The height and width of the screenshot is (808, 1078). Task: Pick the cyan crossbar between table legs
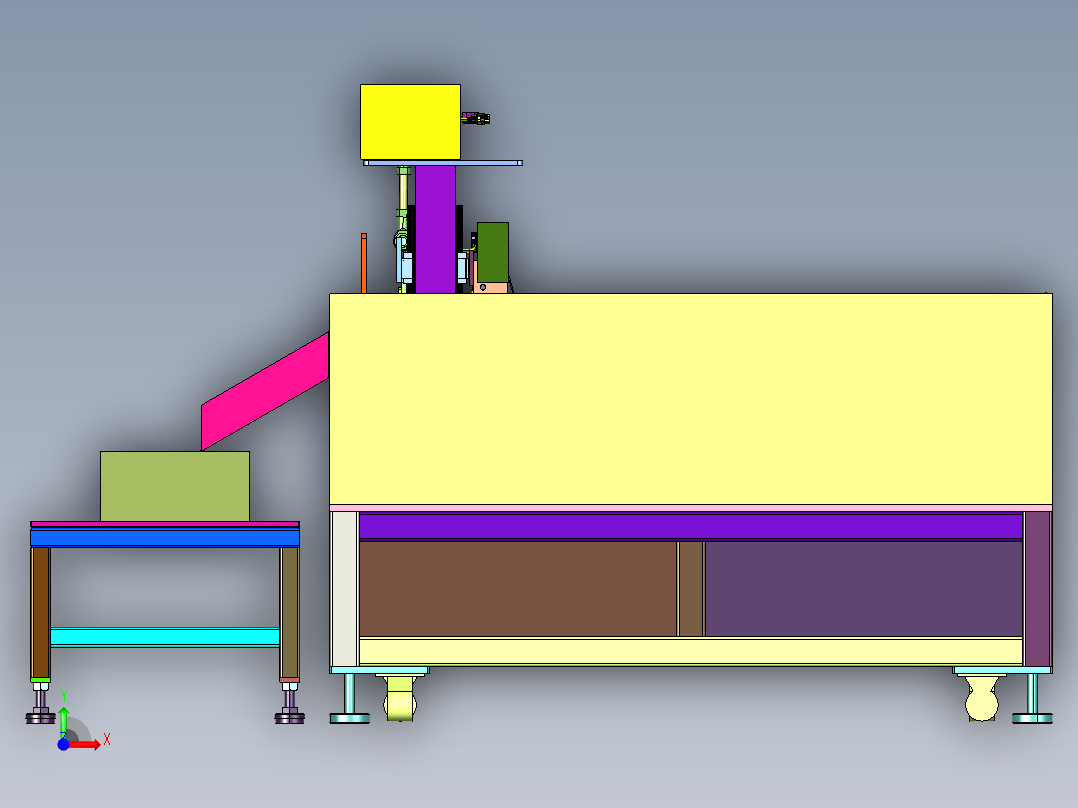pos(165,637)
